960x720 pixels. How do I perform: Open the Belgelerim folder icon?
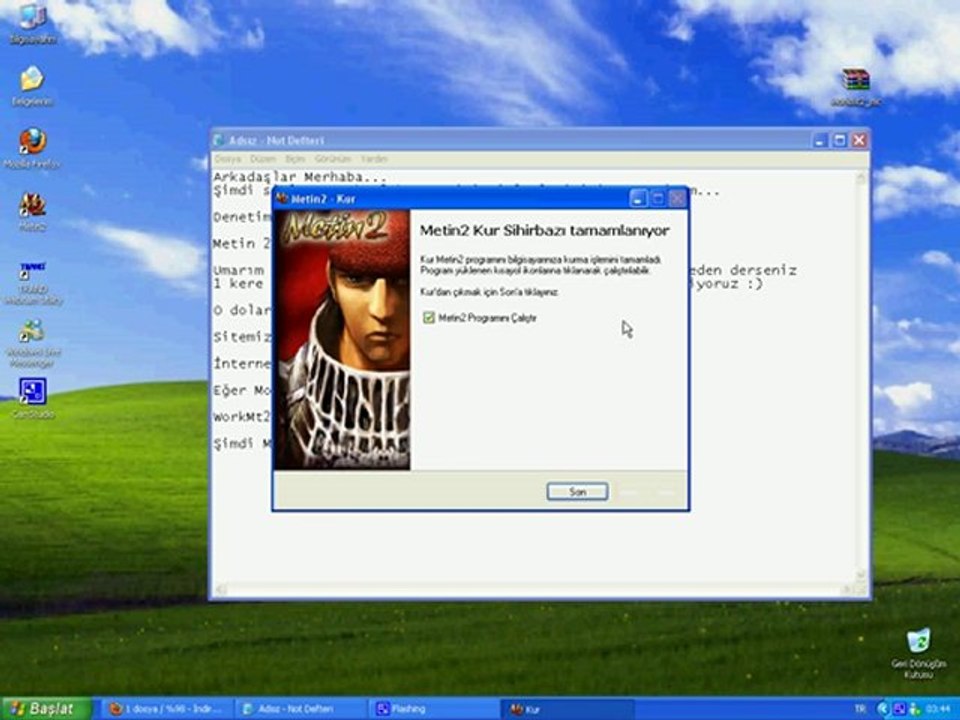[32, 86]
